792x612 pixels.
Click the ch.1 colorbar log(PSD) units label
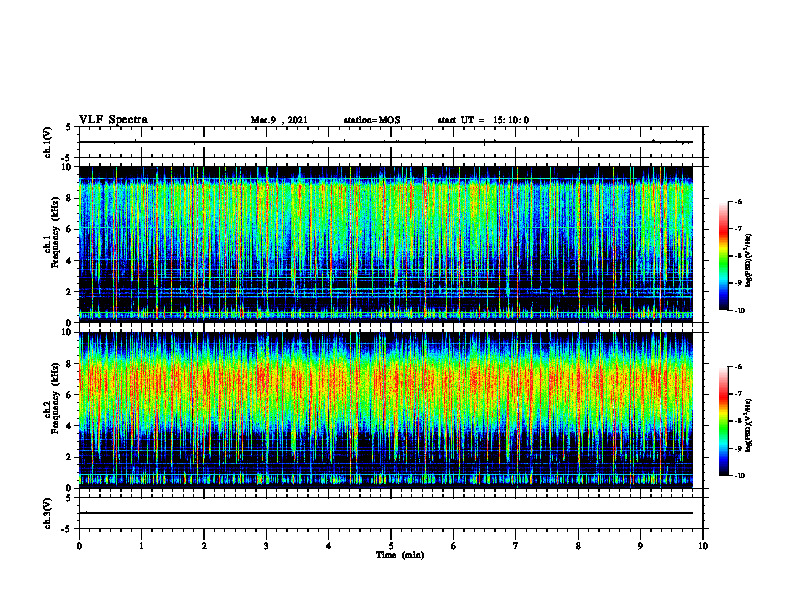coord(749,260)
